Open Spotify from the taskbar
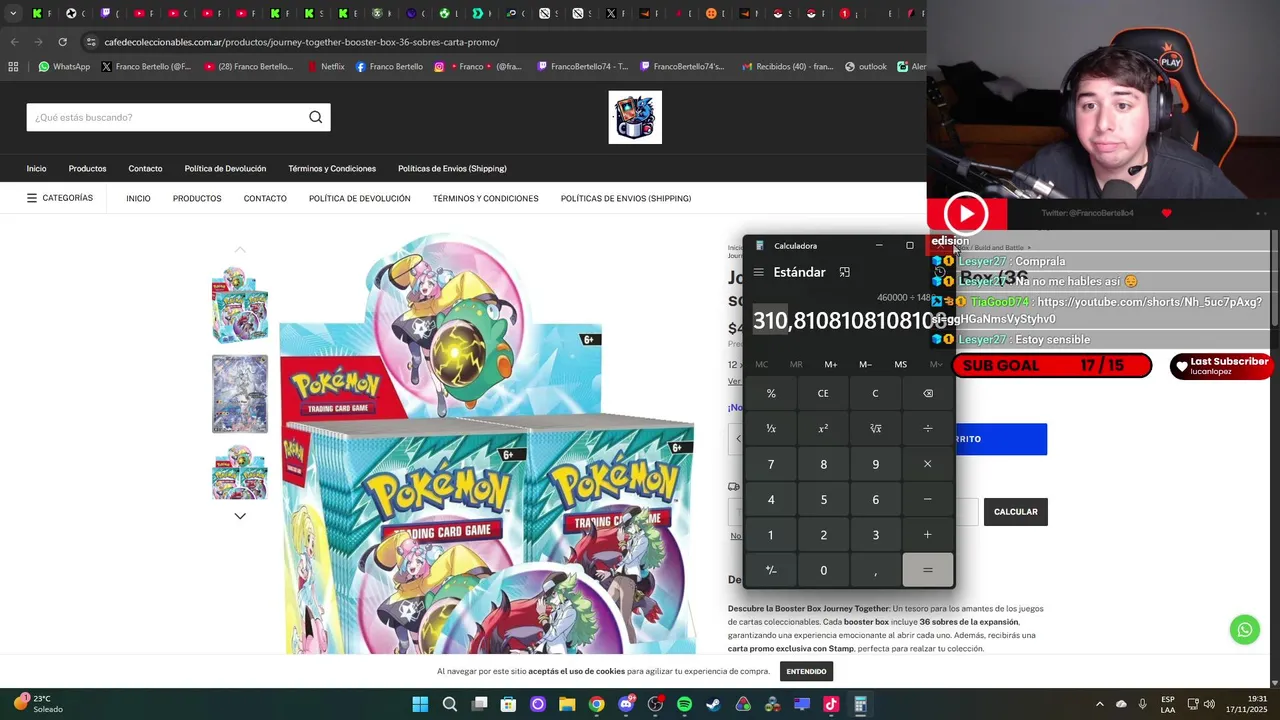The width and height of the screenshot is (1280, 720). tap(684, 704)
